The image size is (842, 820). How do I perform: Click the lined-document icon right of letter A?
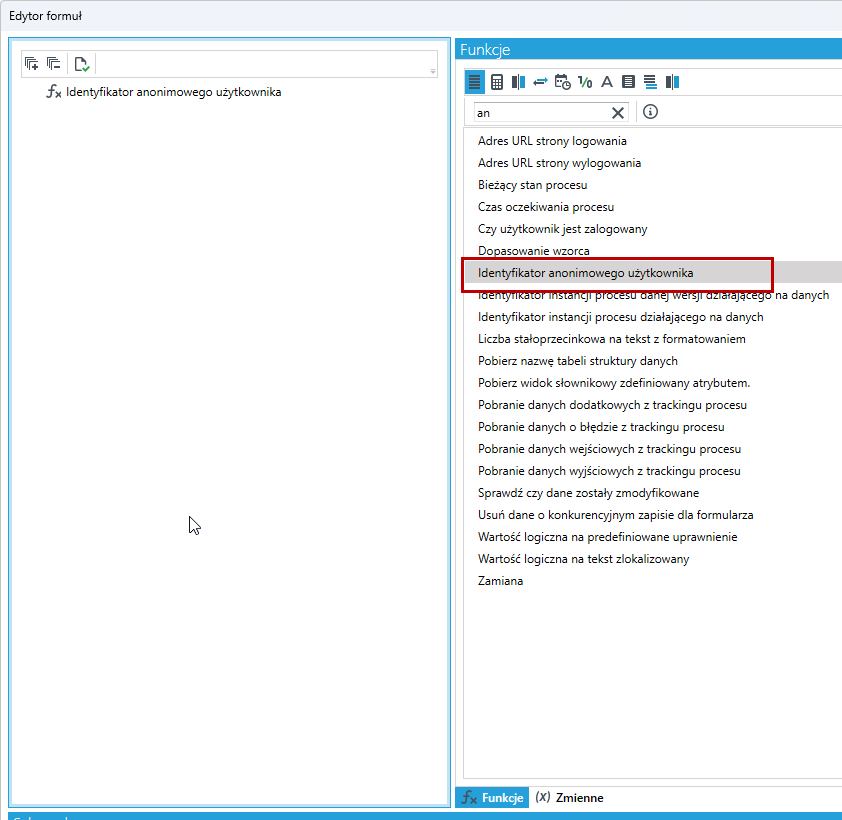coord(628,82)
